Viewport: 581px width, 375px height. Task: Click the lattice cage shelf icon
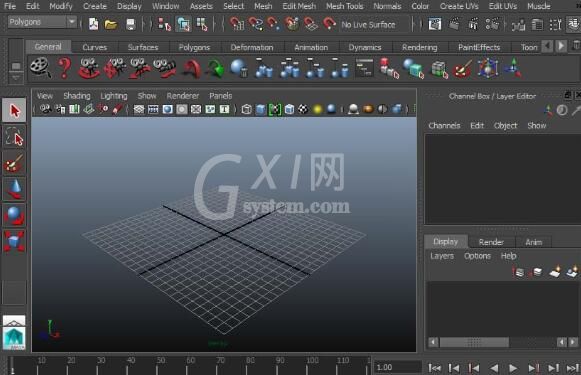click(487, 68)
